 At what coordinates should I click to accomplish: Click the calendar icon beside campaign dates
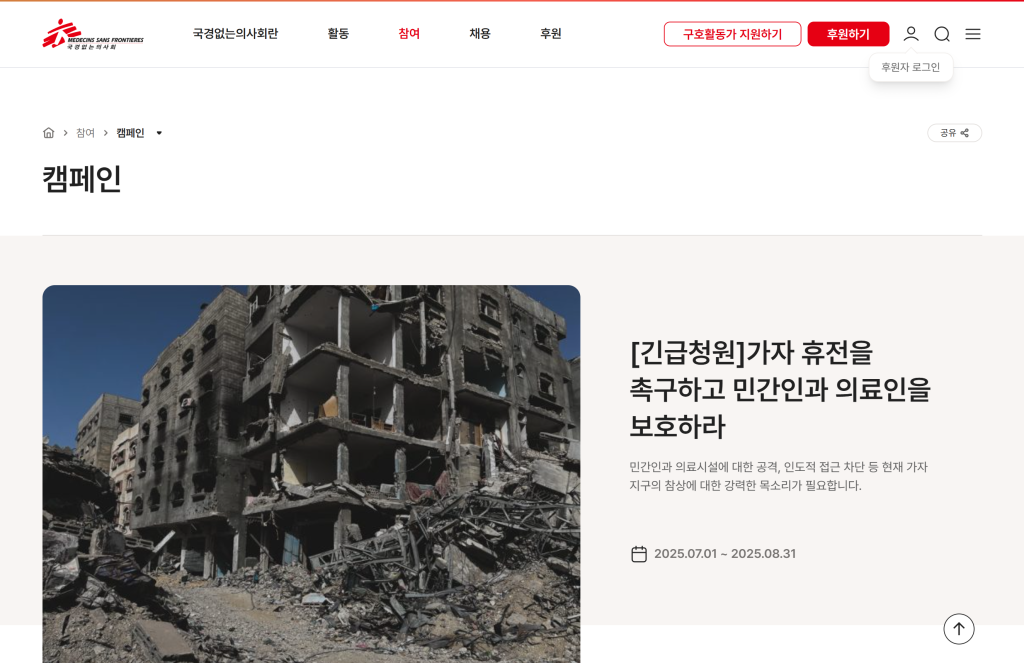[639, 554]
